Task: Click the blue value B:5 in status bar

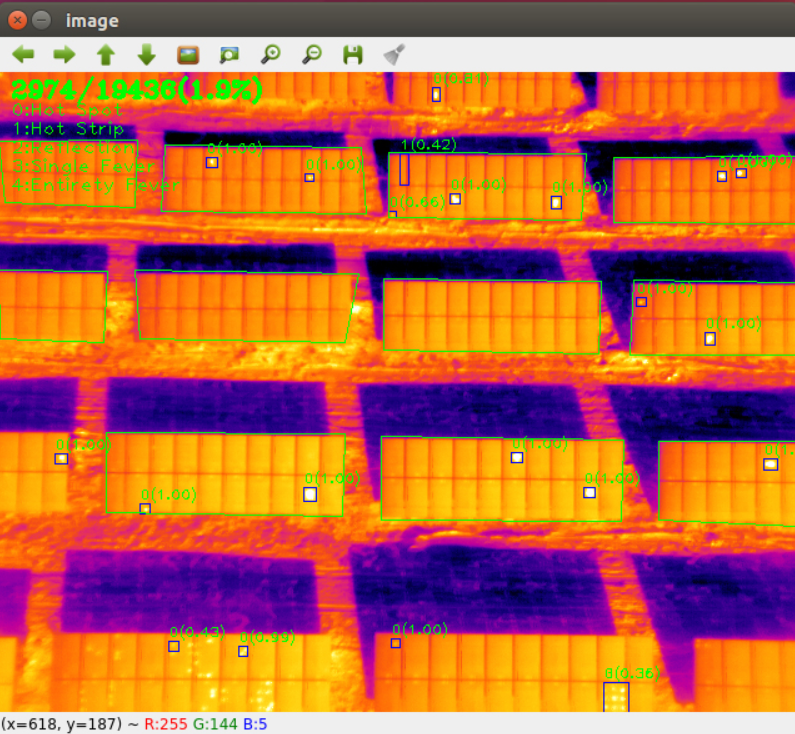Action: [255, 724]
